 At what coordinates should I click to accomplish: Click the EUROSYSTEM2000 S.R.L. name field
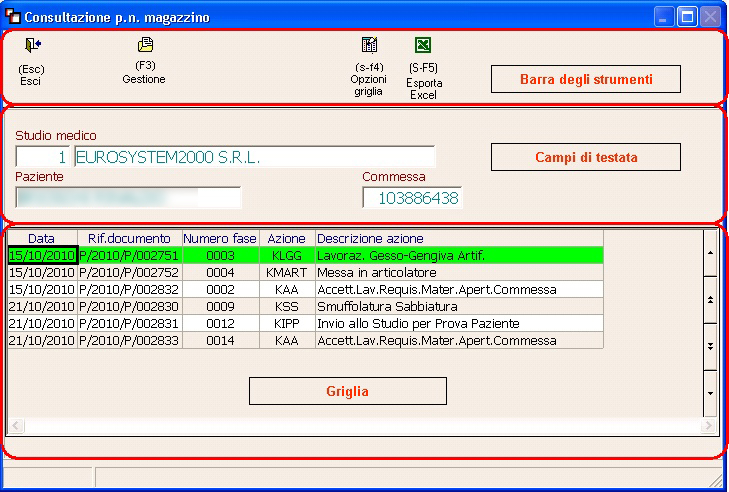(255, 157)
